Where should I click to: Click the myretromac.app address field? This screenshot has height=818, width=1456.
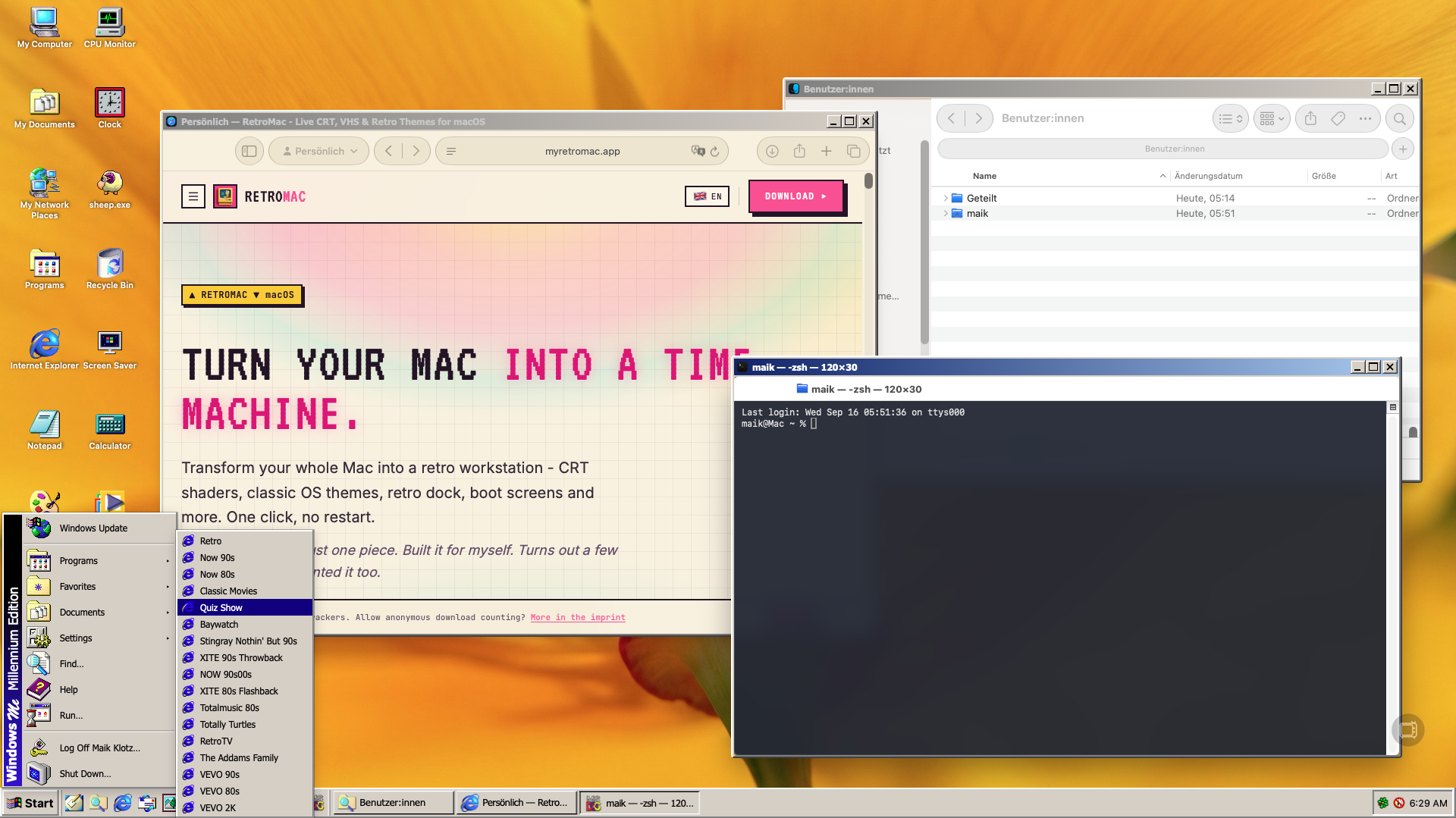(x=582, y=151)
